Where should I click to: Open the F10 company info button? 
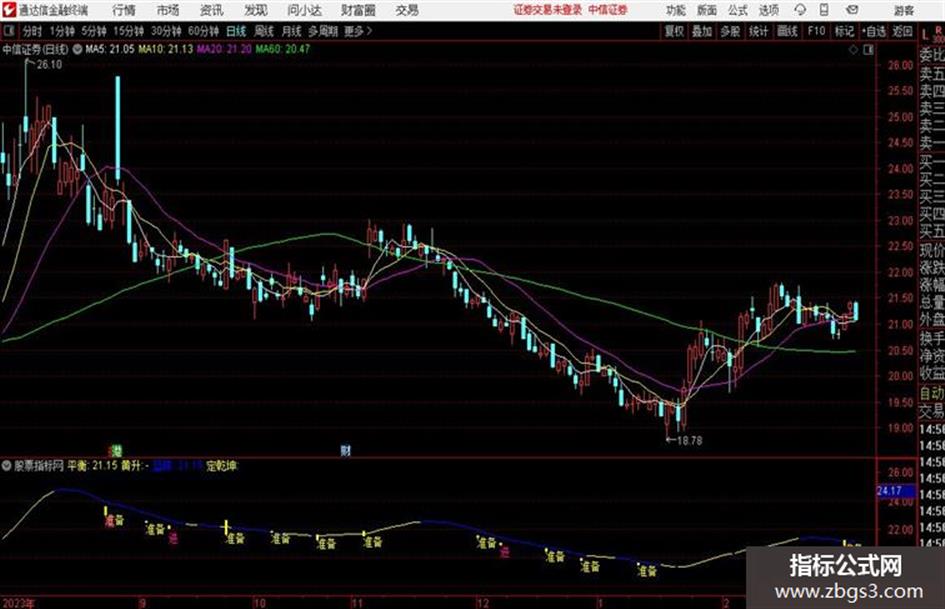[816, 31]
